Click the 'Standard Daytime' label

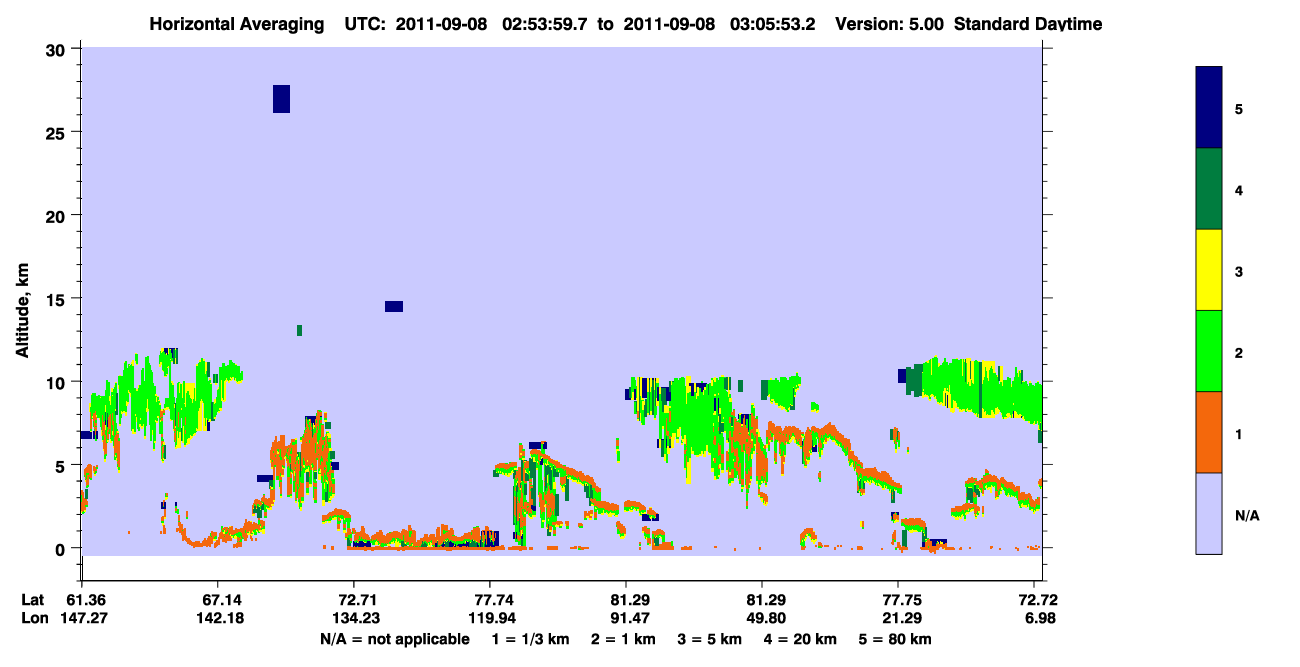(1028, 24)
